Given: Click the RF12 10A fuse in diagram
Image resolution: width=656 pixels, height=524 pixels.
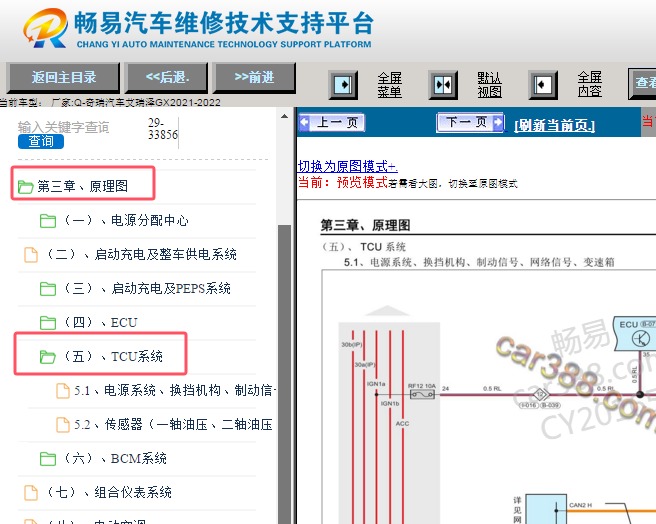Looking at the screenshot, I should [x=422, y=392].
